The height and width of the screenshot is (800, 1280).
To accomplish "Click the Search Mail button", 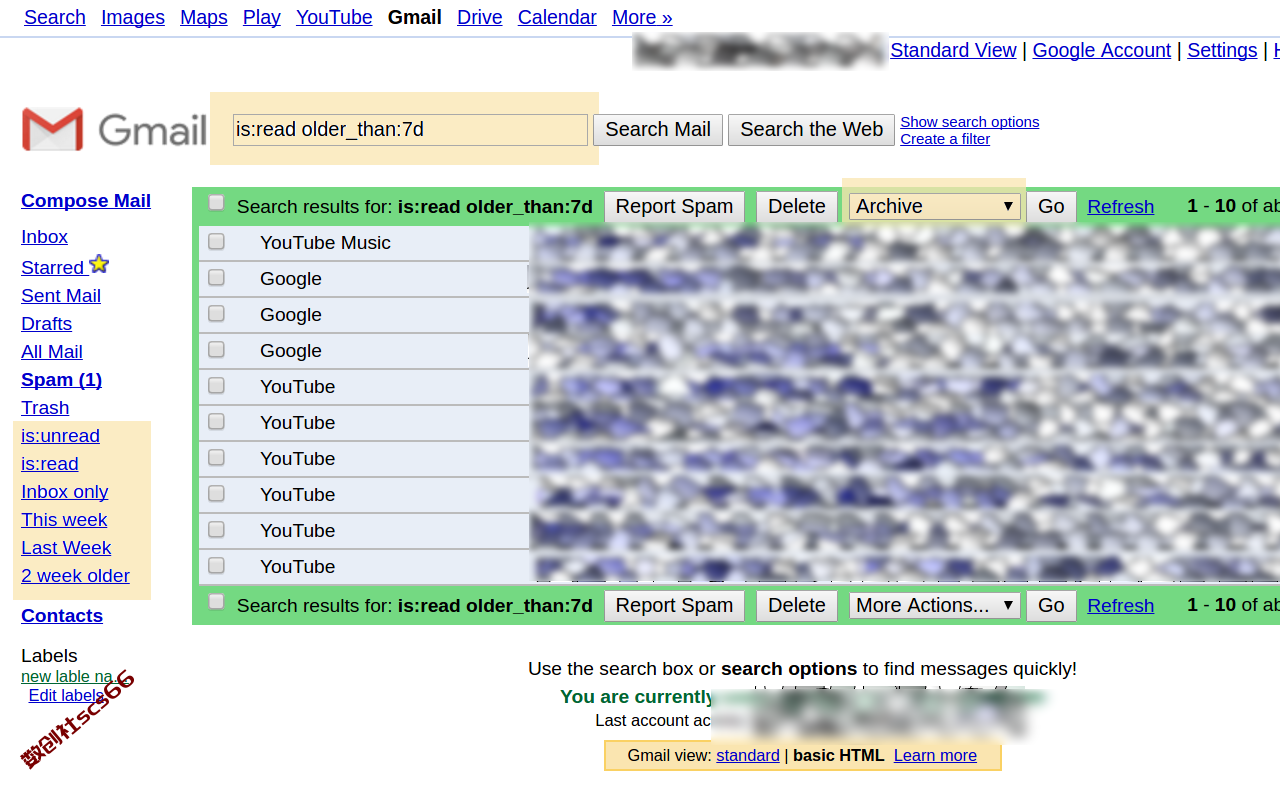I will [658, 129].
